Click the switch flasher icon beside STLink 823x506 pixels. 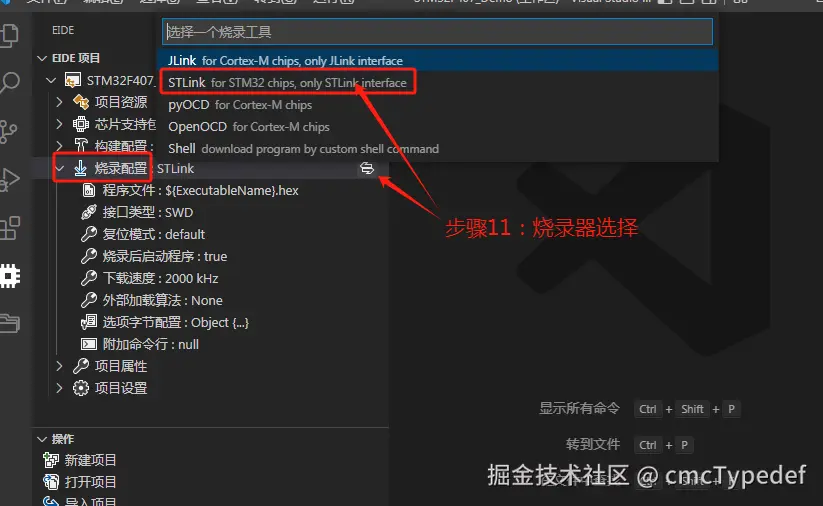click(367, 168)
